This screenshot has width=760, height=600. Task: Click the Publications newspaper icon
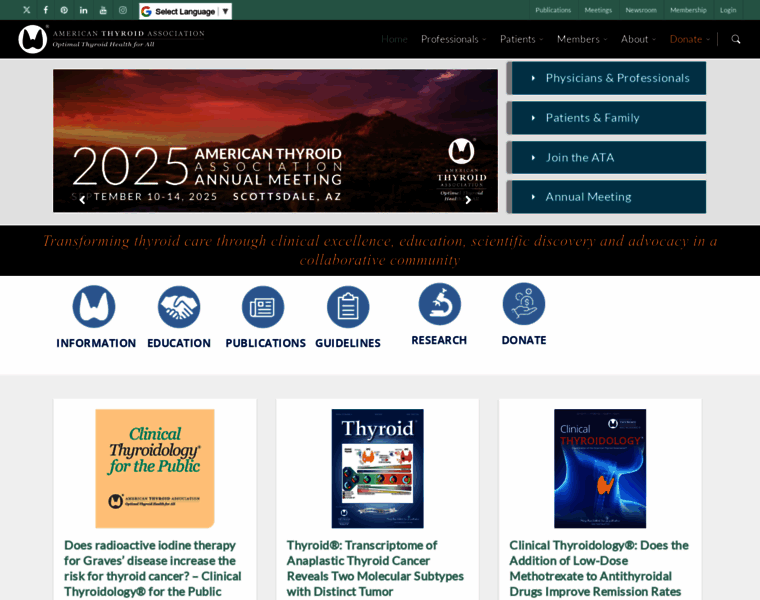point(263,307)
